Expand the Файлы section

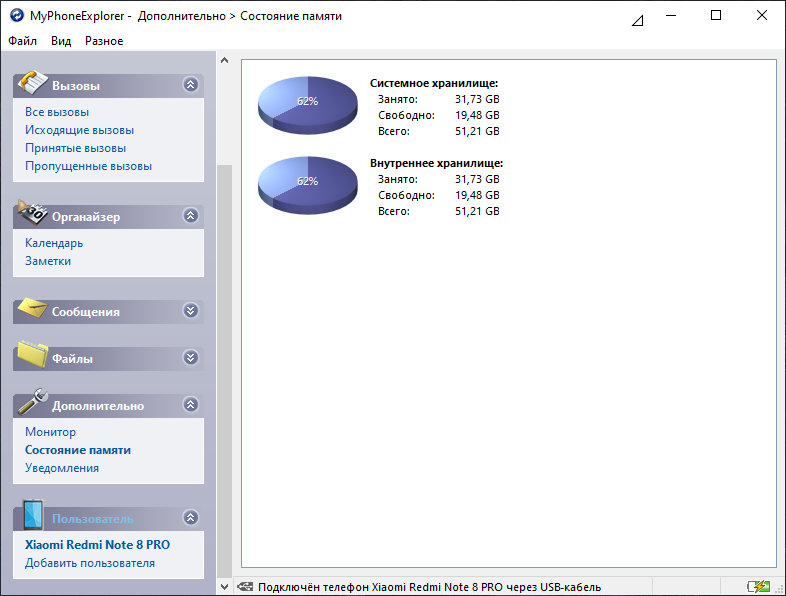(190, 358)
